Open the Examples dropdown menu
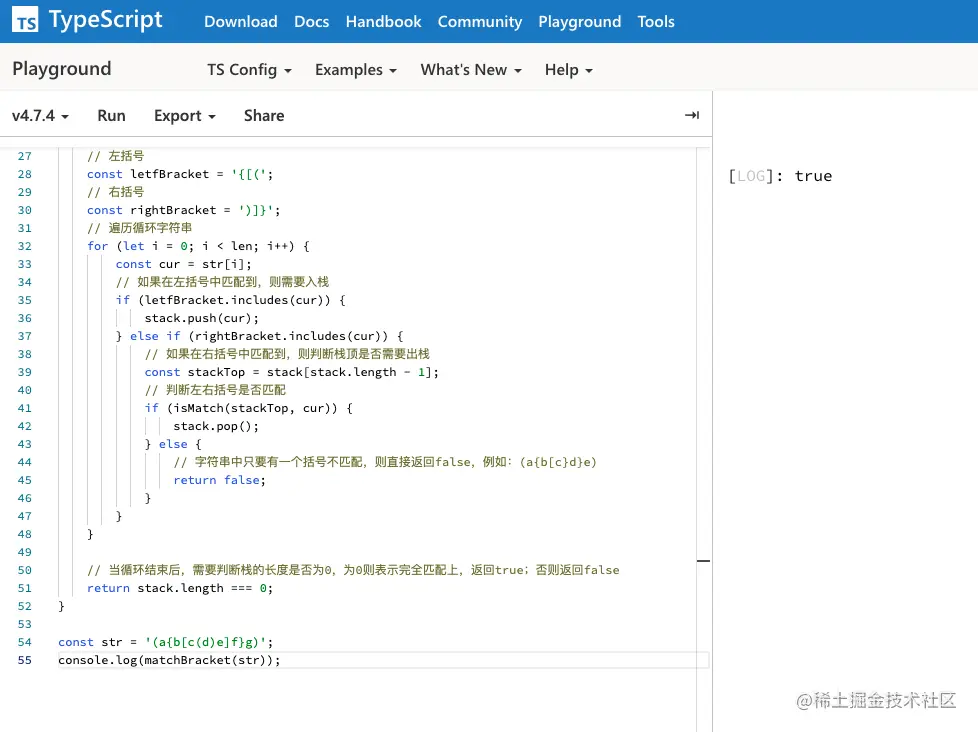 [x=356, y=70]
